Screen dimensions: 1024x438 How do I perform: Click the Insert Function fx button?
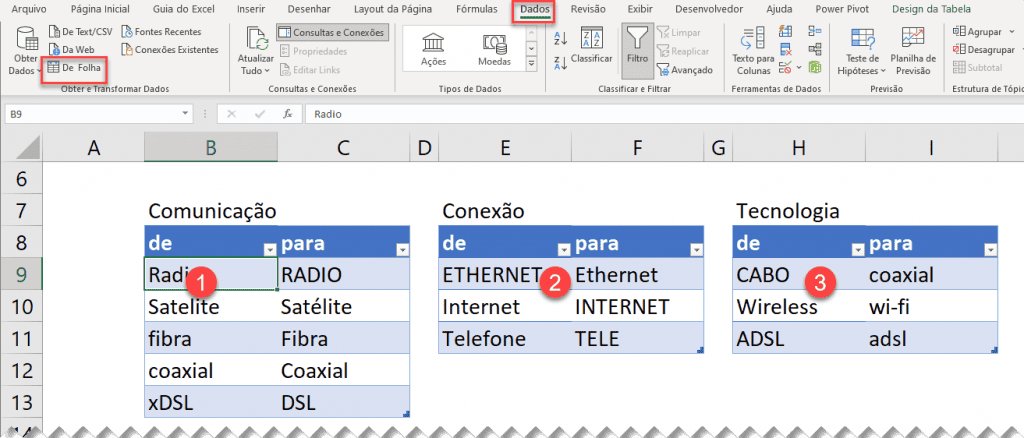click(x=287, y=114)
